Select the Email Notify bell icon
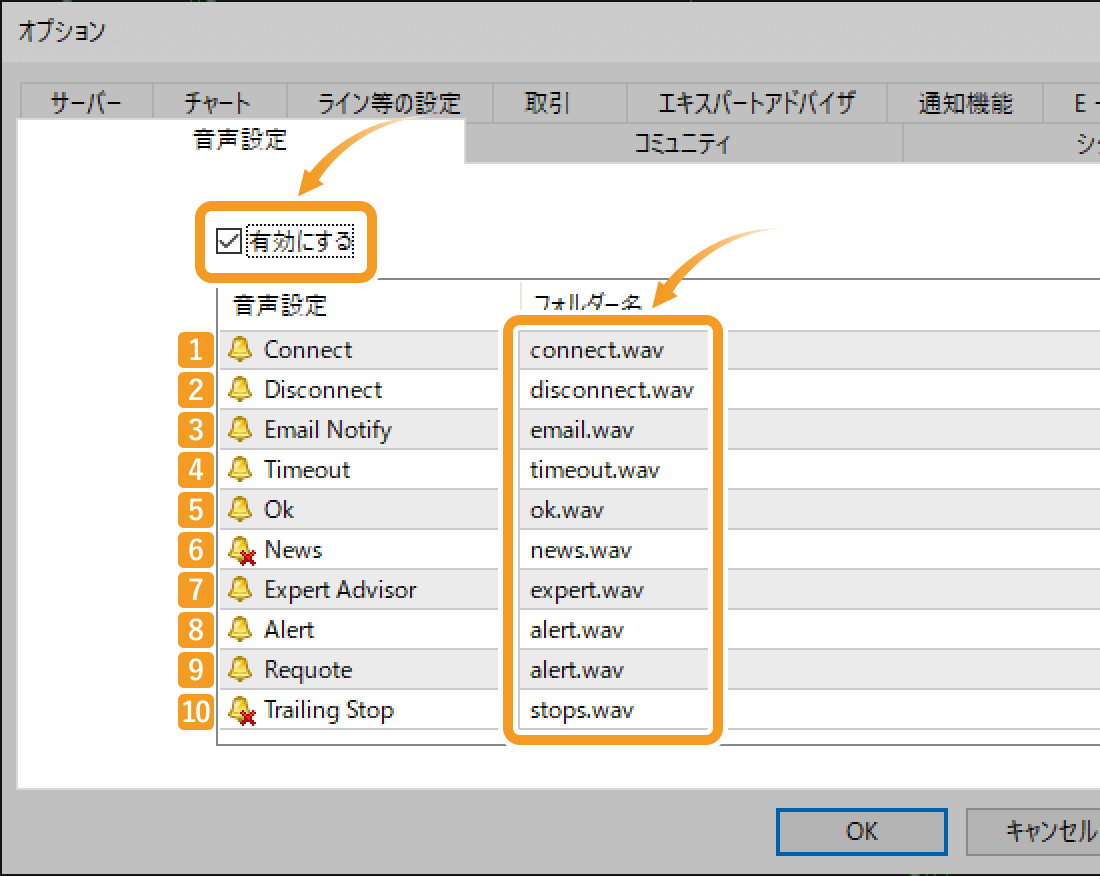 click(x=241, y=429)
